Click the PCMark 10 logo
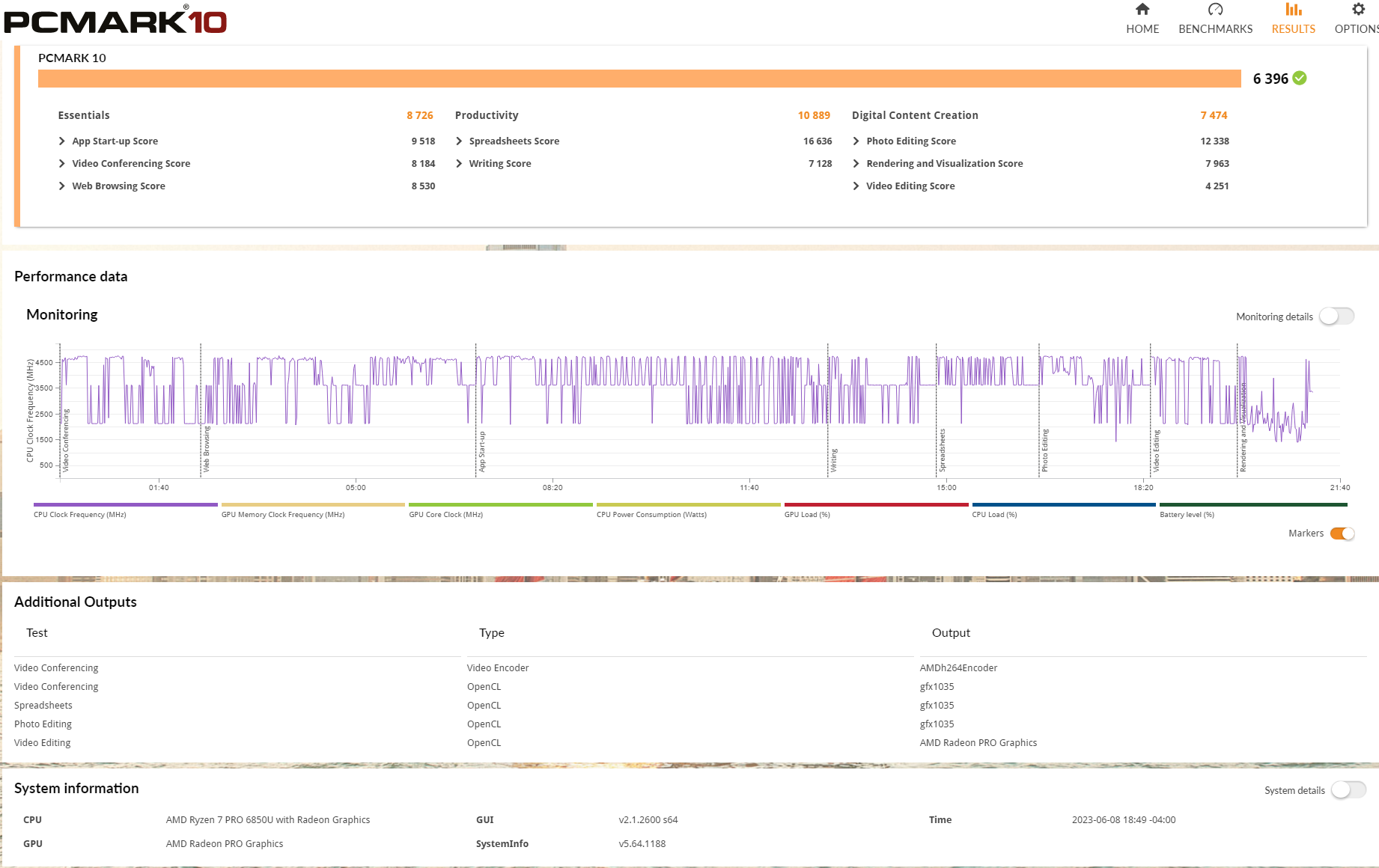1379x868 pixels. 115,20
